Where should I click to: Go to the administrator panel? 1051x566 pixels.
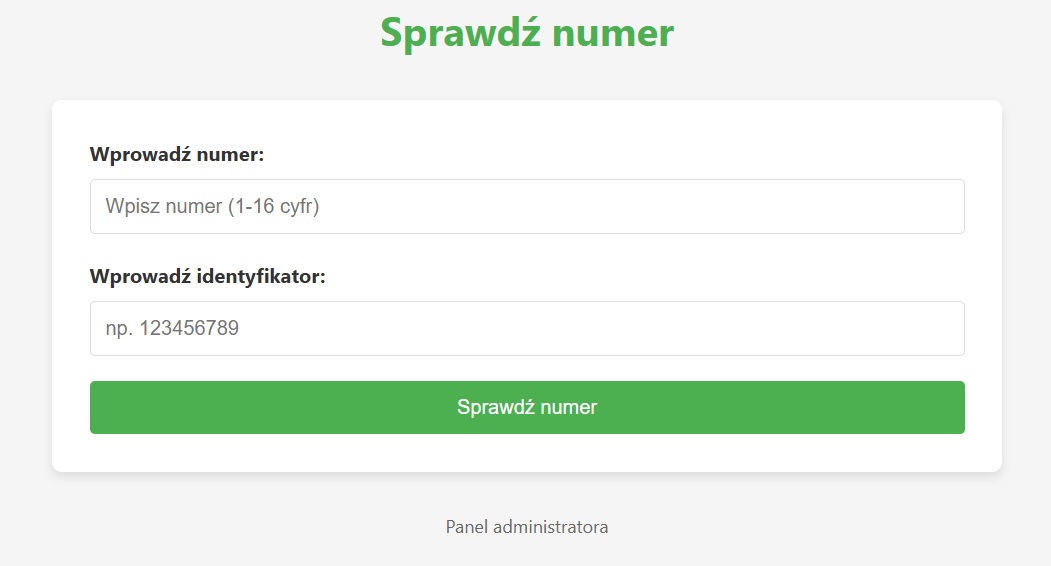click(x=527, y=527)
